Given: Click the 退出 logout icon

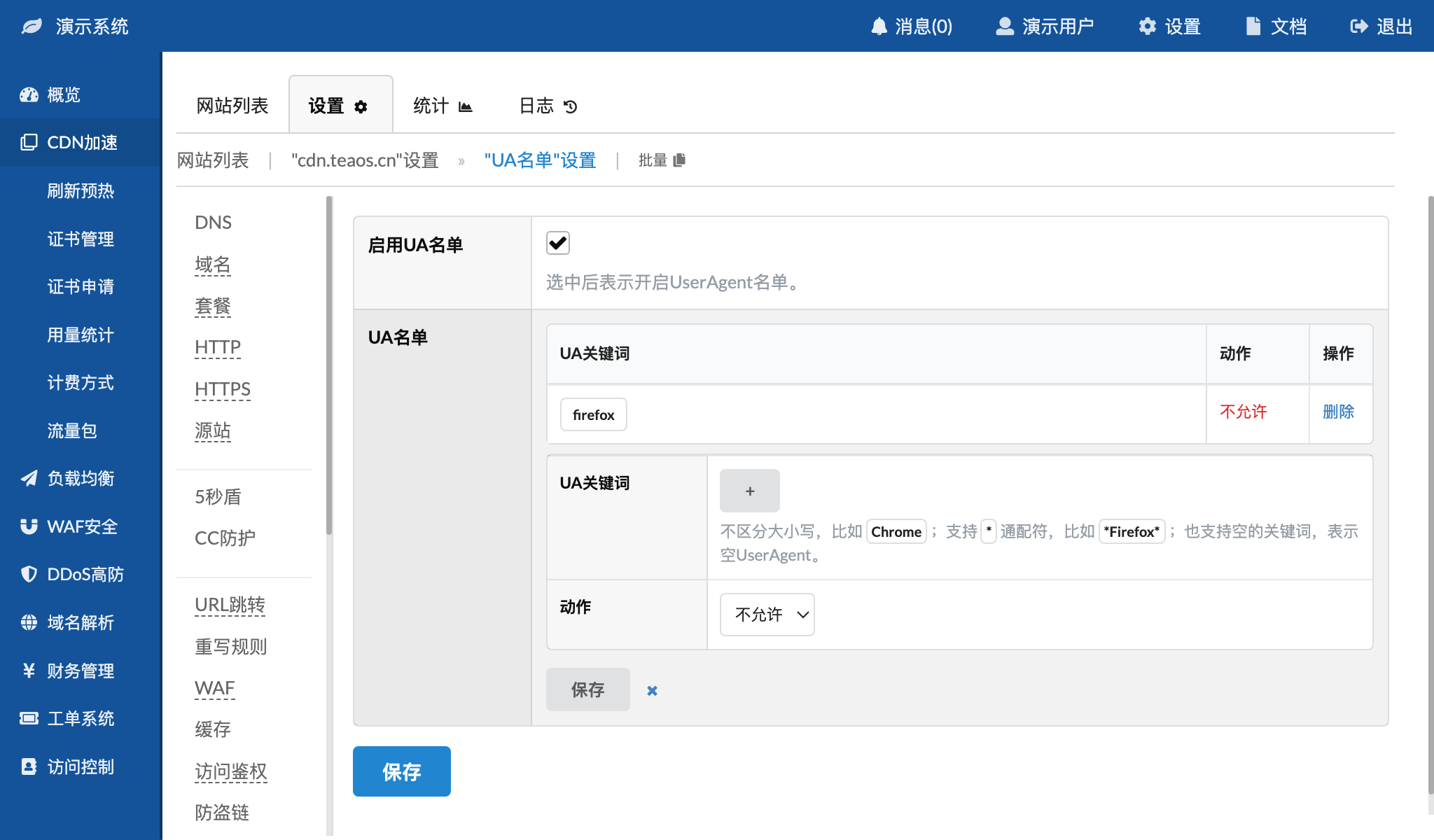Looking at the screenshot, I should [1358, 27].
